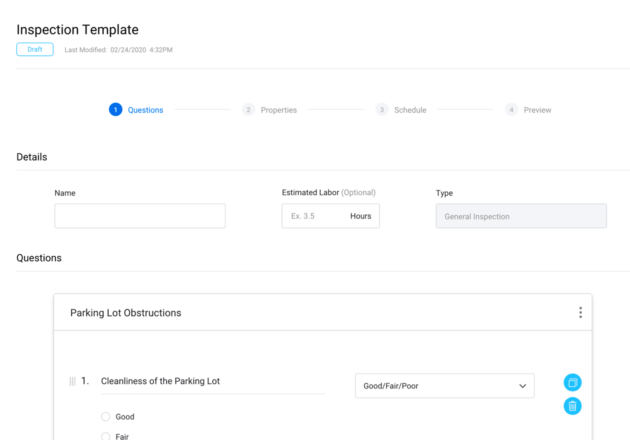Click the Name input field
The image size is (630, 440).
click(x=140, y=216)
